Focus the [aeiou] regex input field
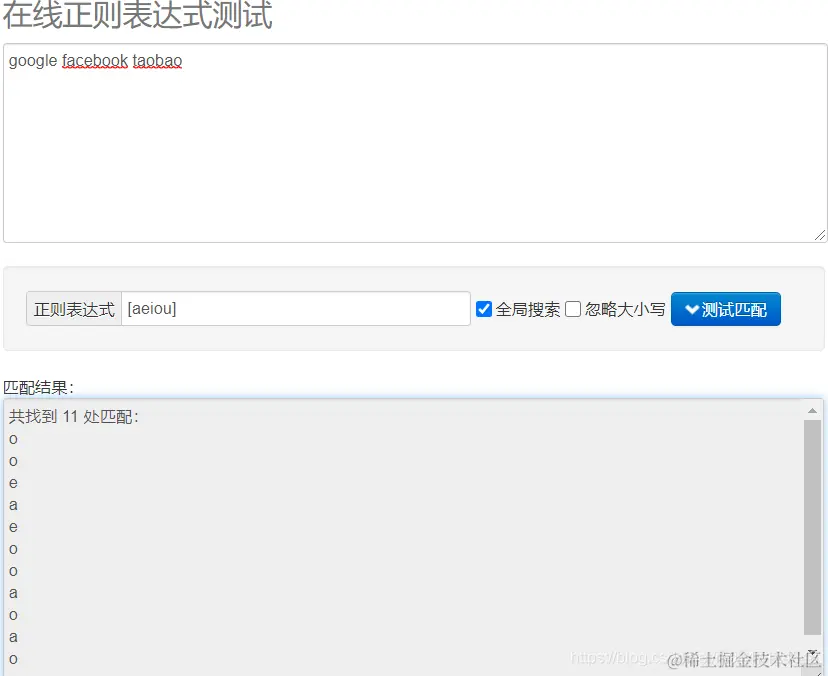The width and height of the screenshot is (828, 676). (x=296, y=308)
